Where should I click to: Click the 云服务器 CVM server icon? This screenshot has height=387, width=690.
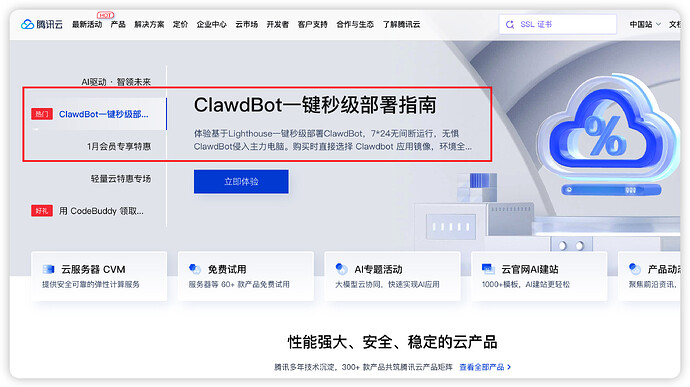pos(48,269)
